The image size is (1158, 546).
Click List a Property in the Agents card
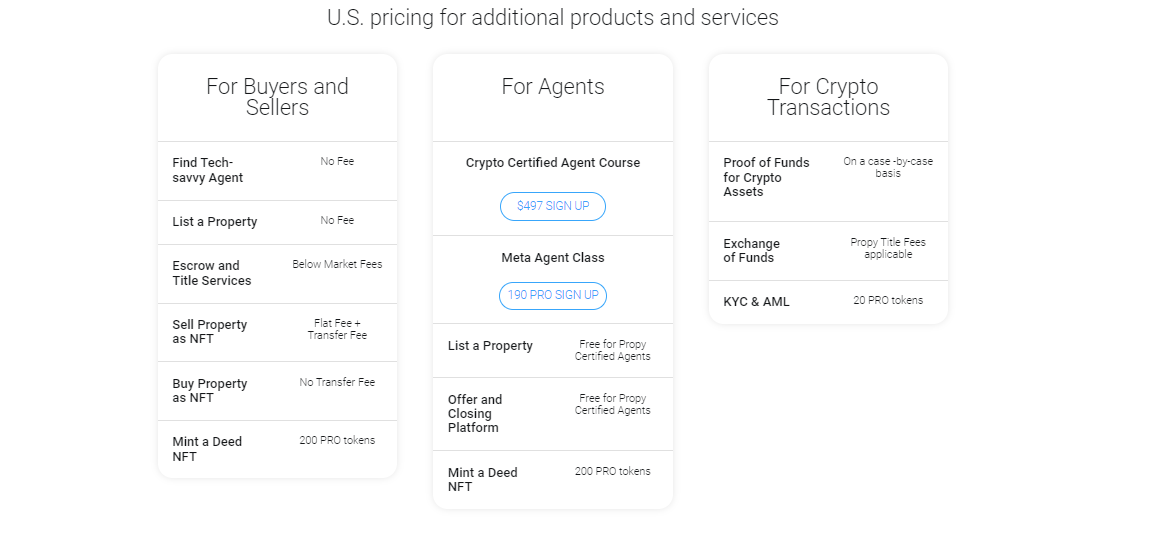pyautogui.click(x=490, y=346)
